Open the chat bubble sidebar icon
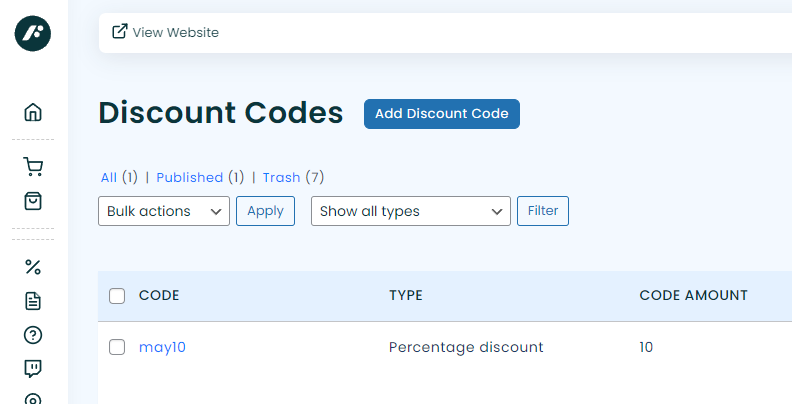792x404 pixels. pyautogui.click(x=33, y=368)
